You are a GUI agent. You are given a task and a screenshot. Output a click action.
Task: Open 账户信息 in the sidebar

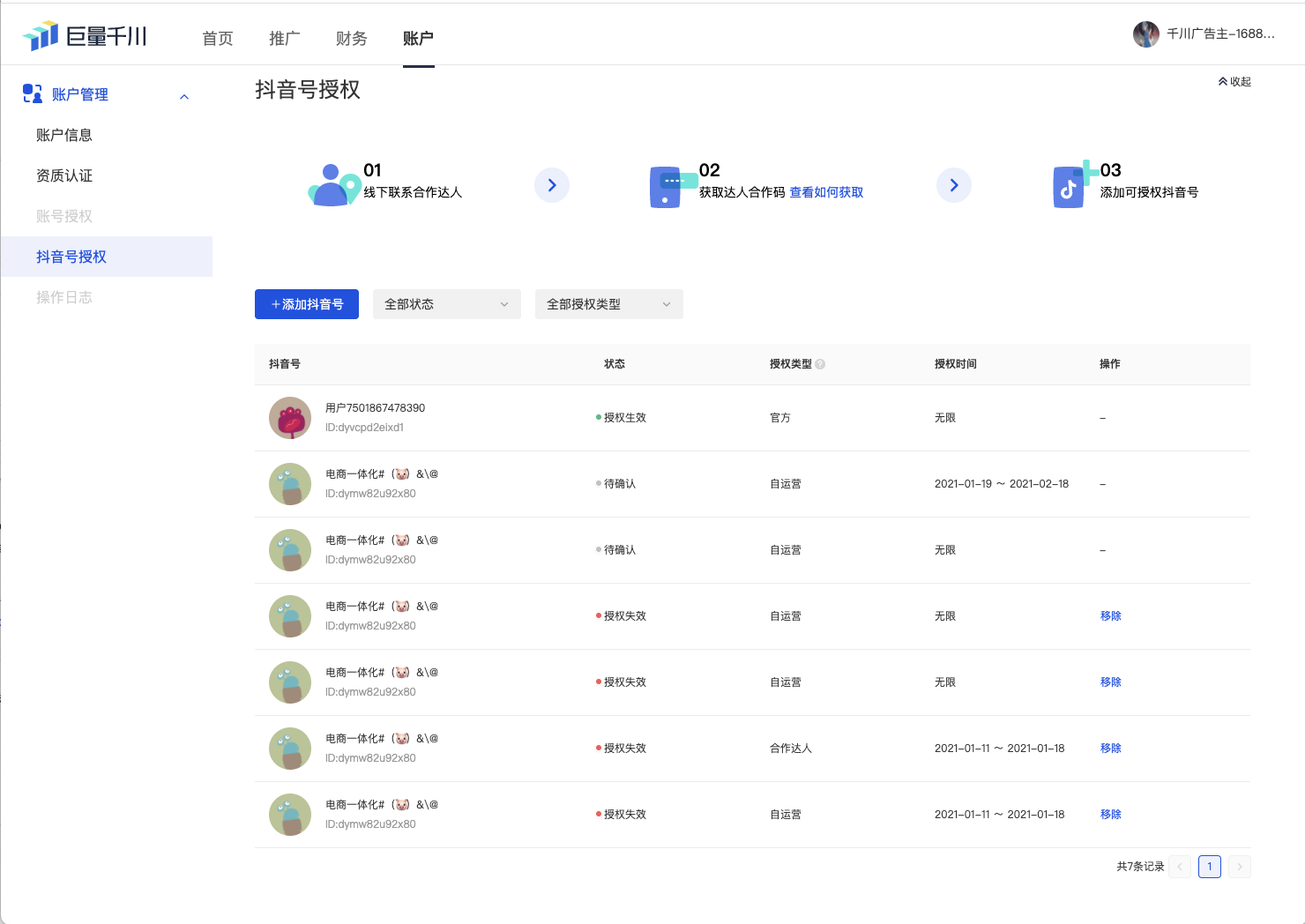[x=64, y=135]
